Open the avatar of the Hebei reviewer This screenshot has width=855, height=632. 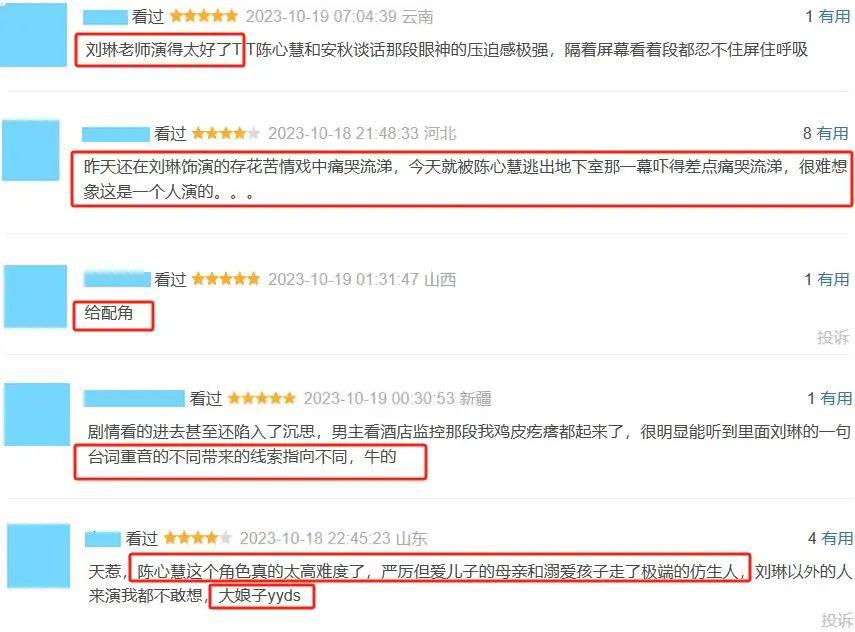(31, 150)
